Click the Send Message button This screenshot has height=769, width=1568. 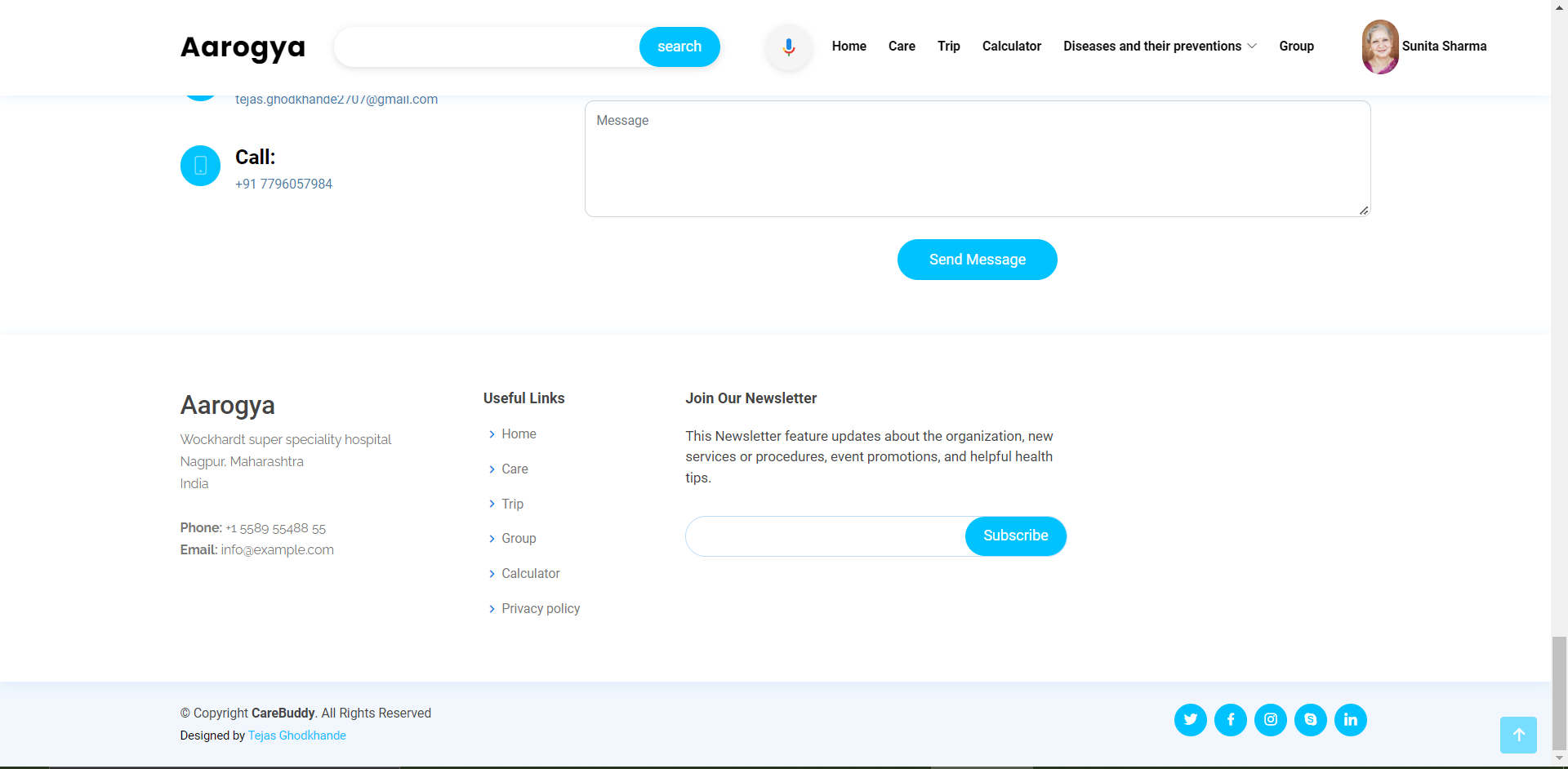point(977,259)
